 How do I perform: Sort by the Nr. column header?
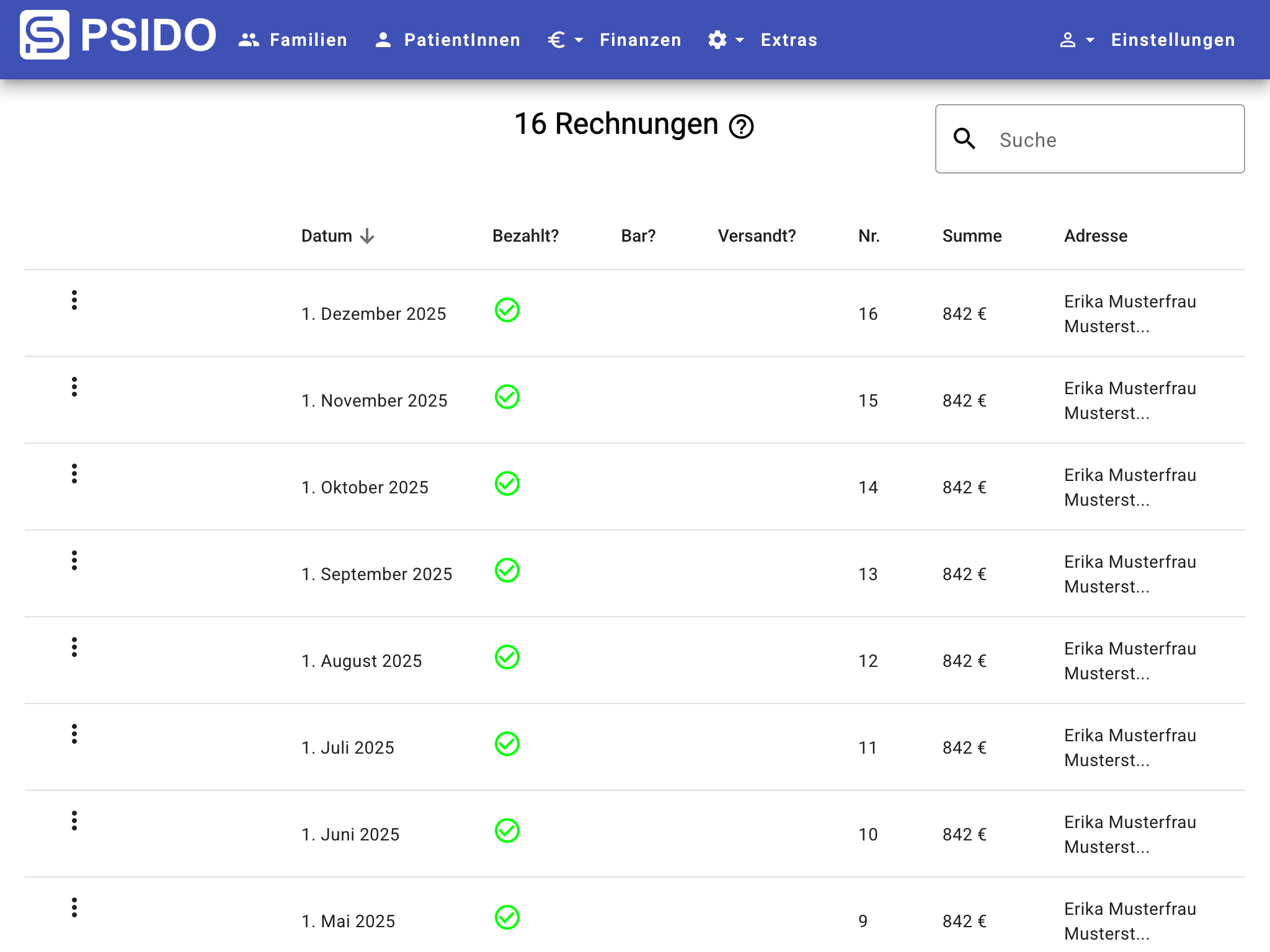tap(869, 236)
